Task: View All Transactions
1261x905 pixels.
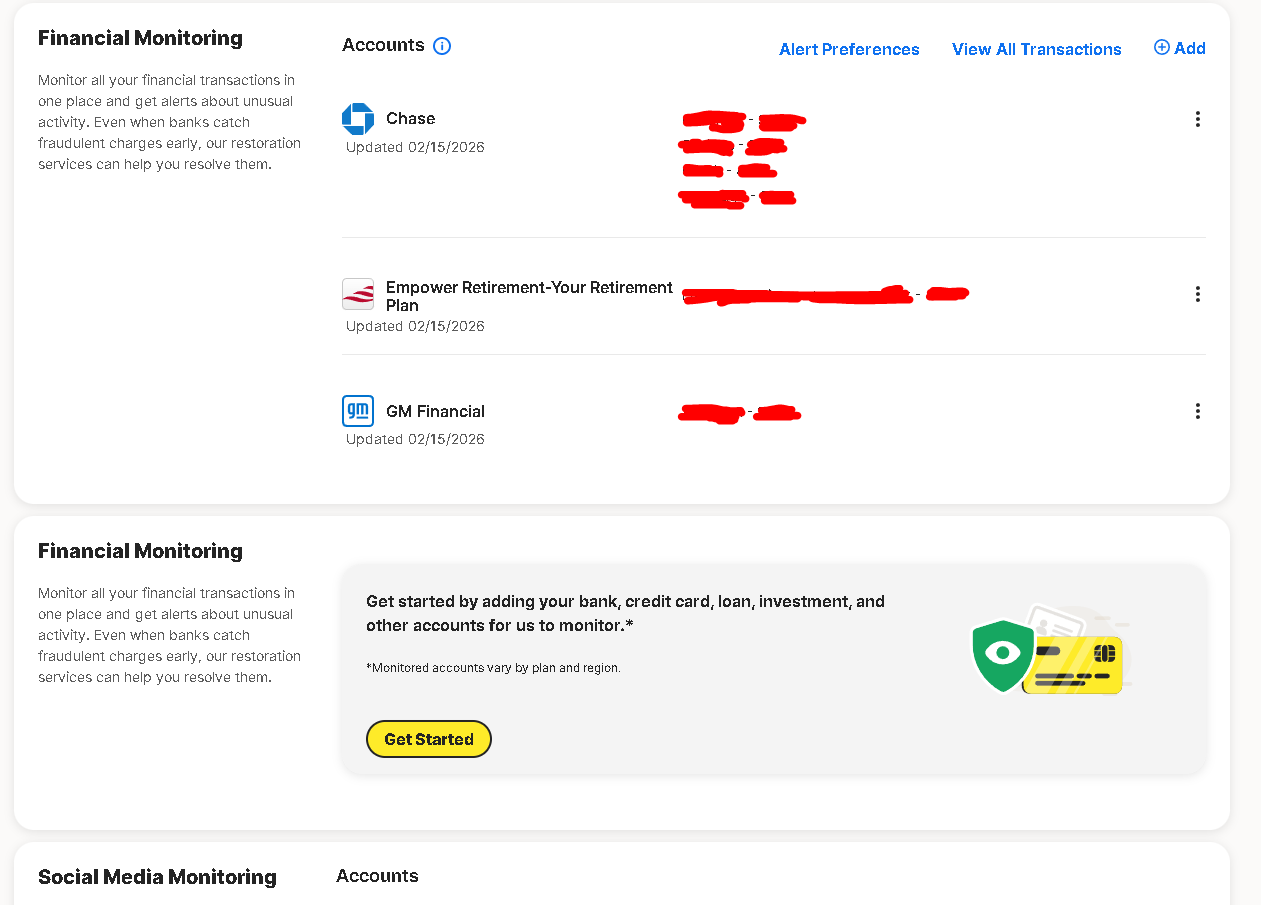Action: 1036,49
